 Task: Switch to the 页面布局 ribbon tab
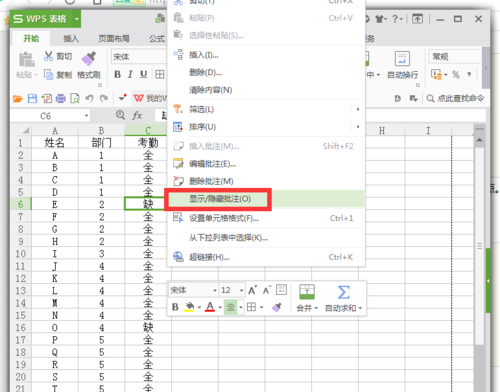[114, 39]
